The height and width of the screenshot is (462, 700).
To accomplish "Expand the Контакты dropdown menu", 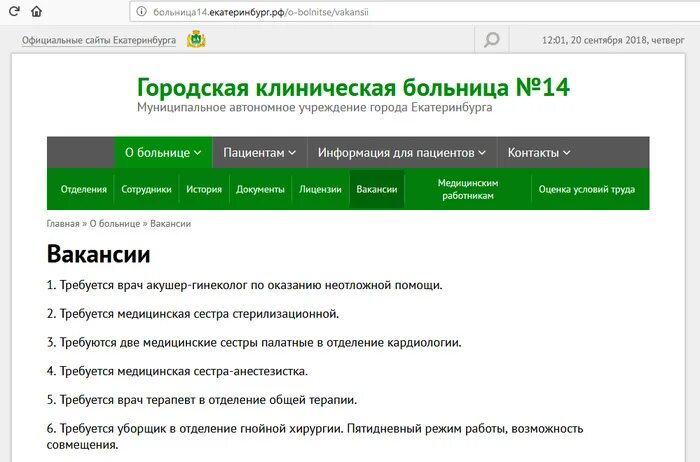I will click(539, 153).
